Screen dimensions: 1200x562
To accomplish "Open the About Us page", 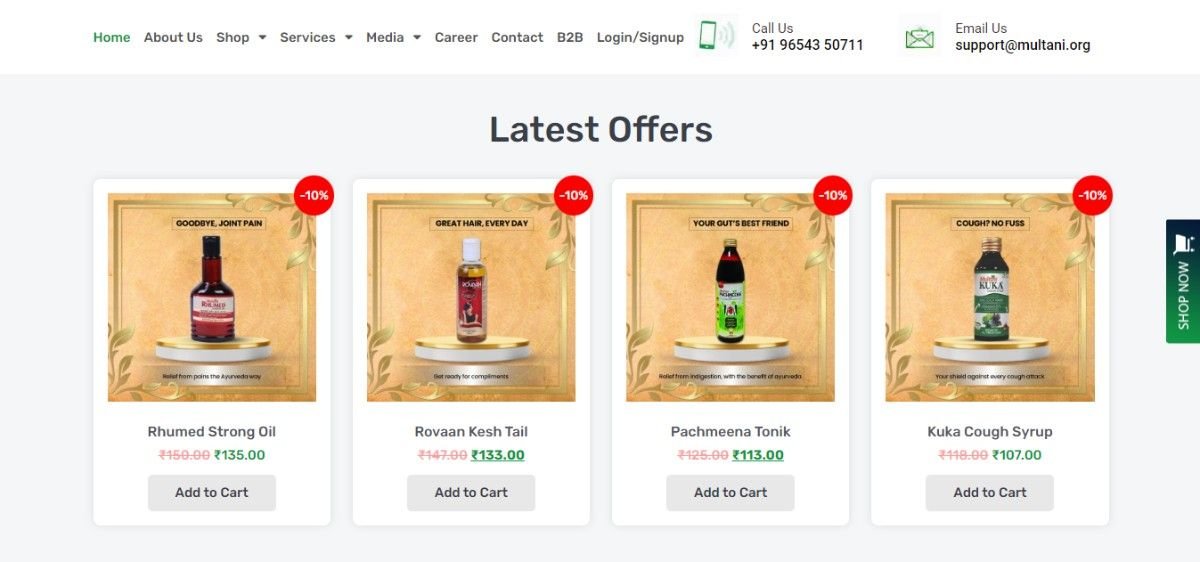I will [x=173, y=37].
